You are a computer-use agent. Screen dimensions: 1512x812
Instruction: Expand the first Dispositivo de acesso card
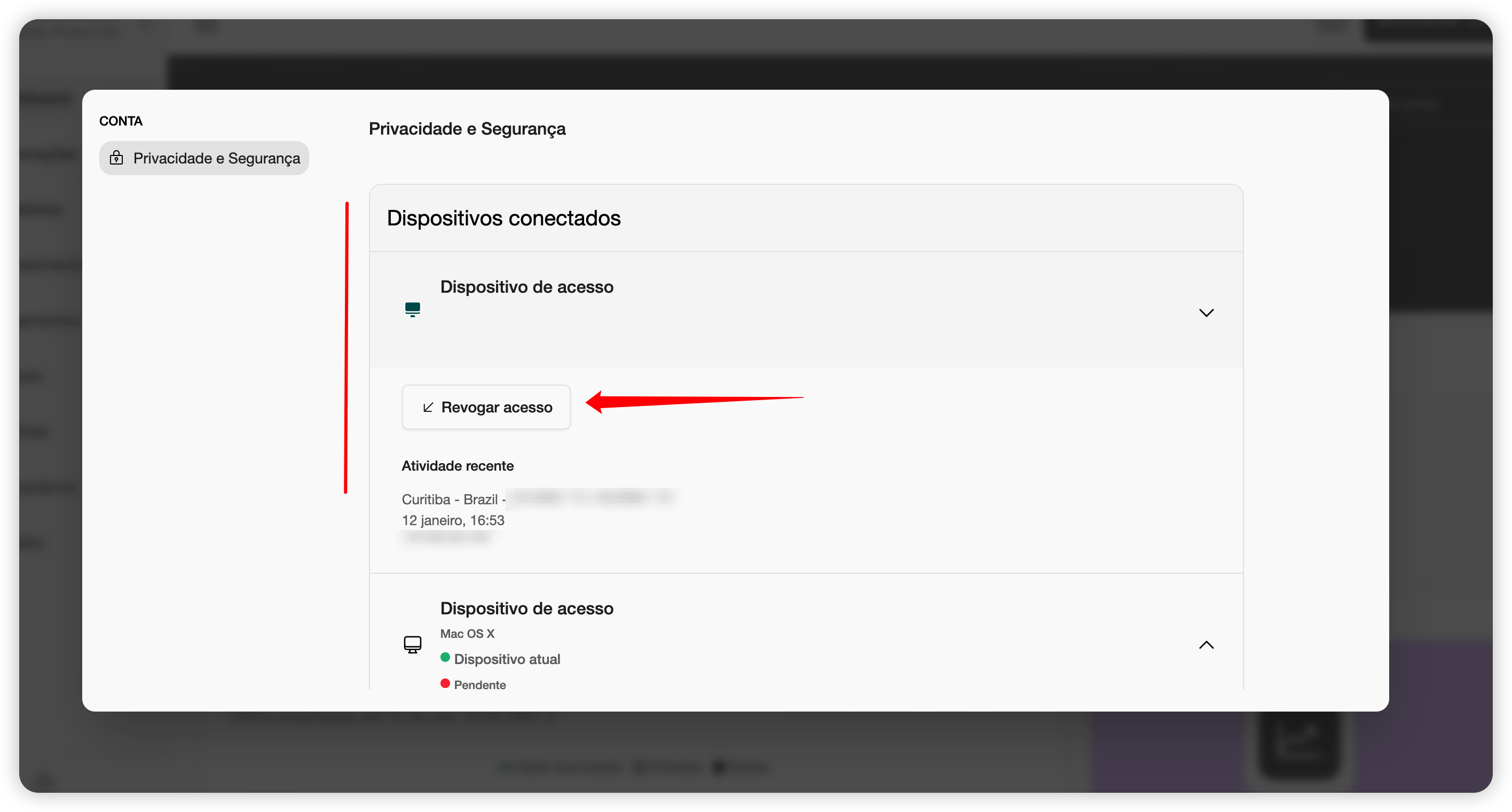pos(1206,313)
